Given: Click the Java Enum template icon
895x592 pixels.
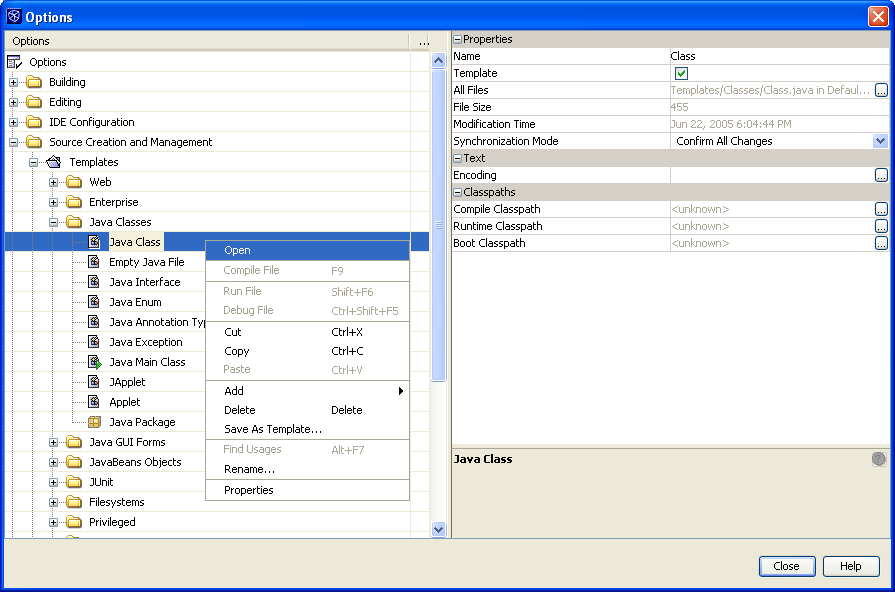Looking at the screenshot, I should coord(94,302).
